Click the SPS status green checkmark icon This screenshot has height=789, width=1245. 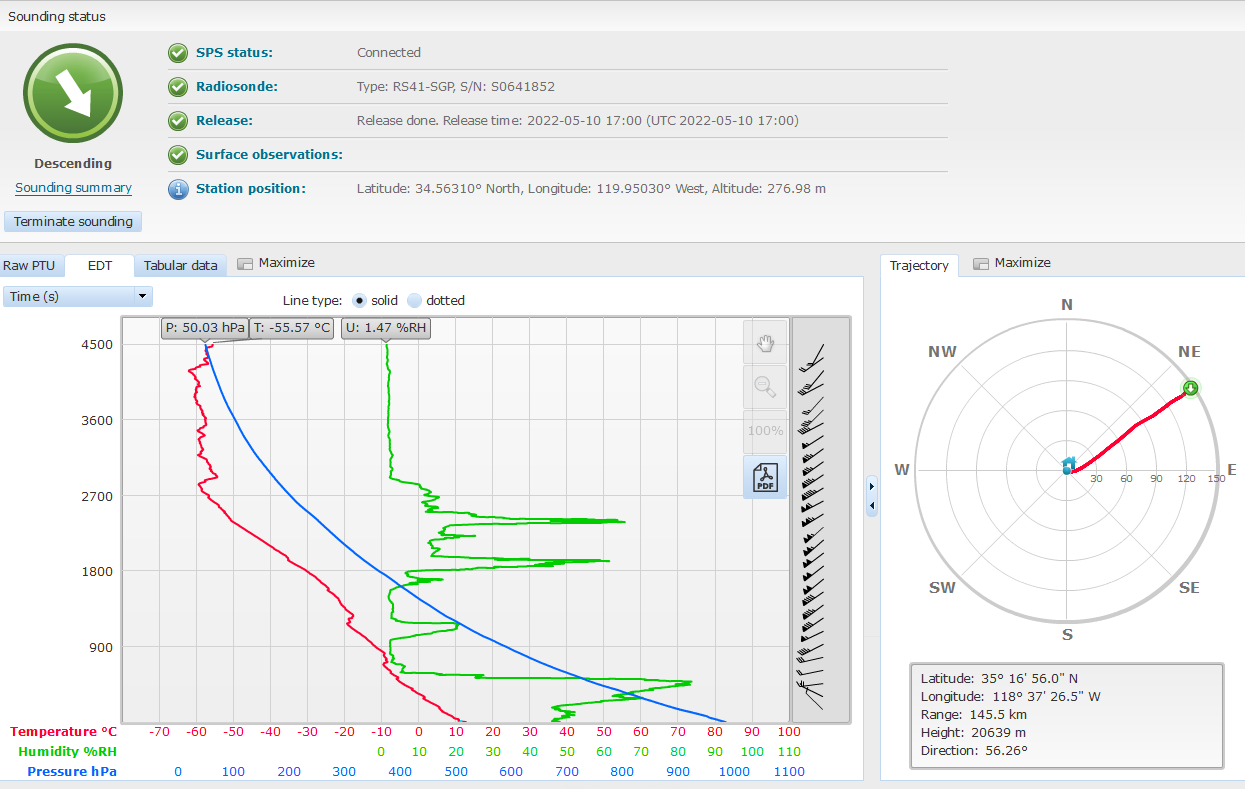tap(178, 53)
